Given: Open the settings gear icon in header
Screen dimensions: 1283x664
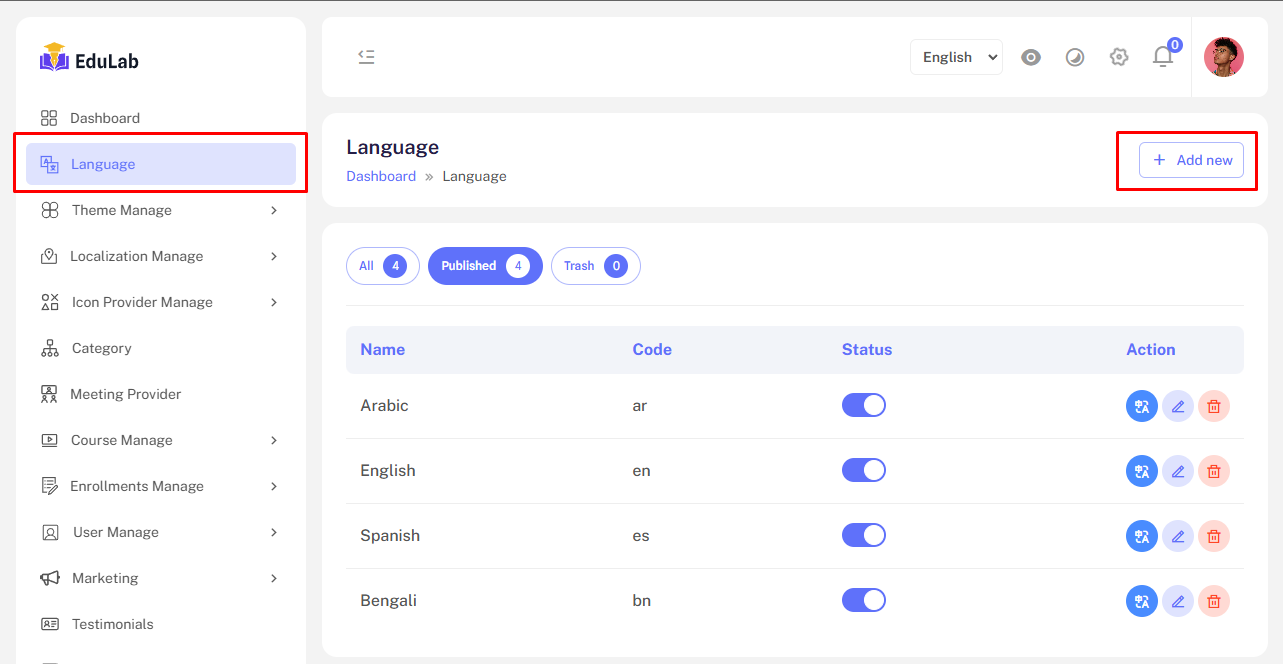Looking at the screenshot, I should pos(1119,57).
